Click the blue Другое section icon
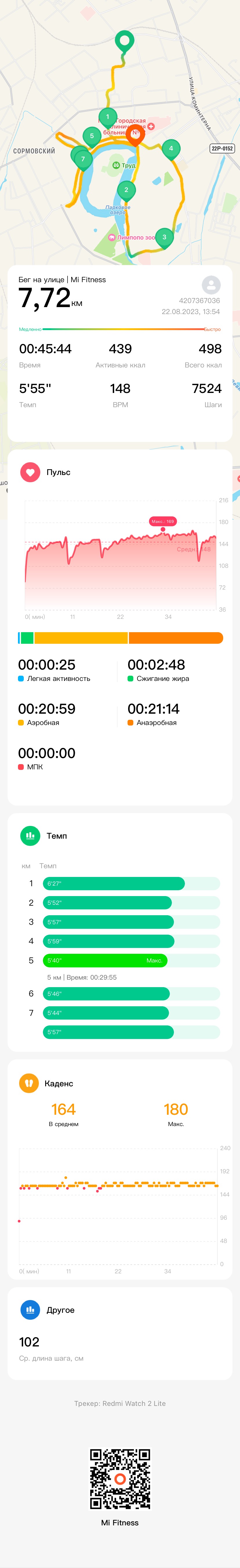240x1568 pixels. pyautogui.click(x=30, y=1310)
